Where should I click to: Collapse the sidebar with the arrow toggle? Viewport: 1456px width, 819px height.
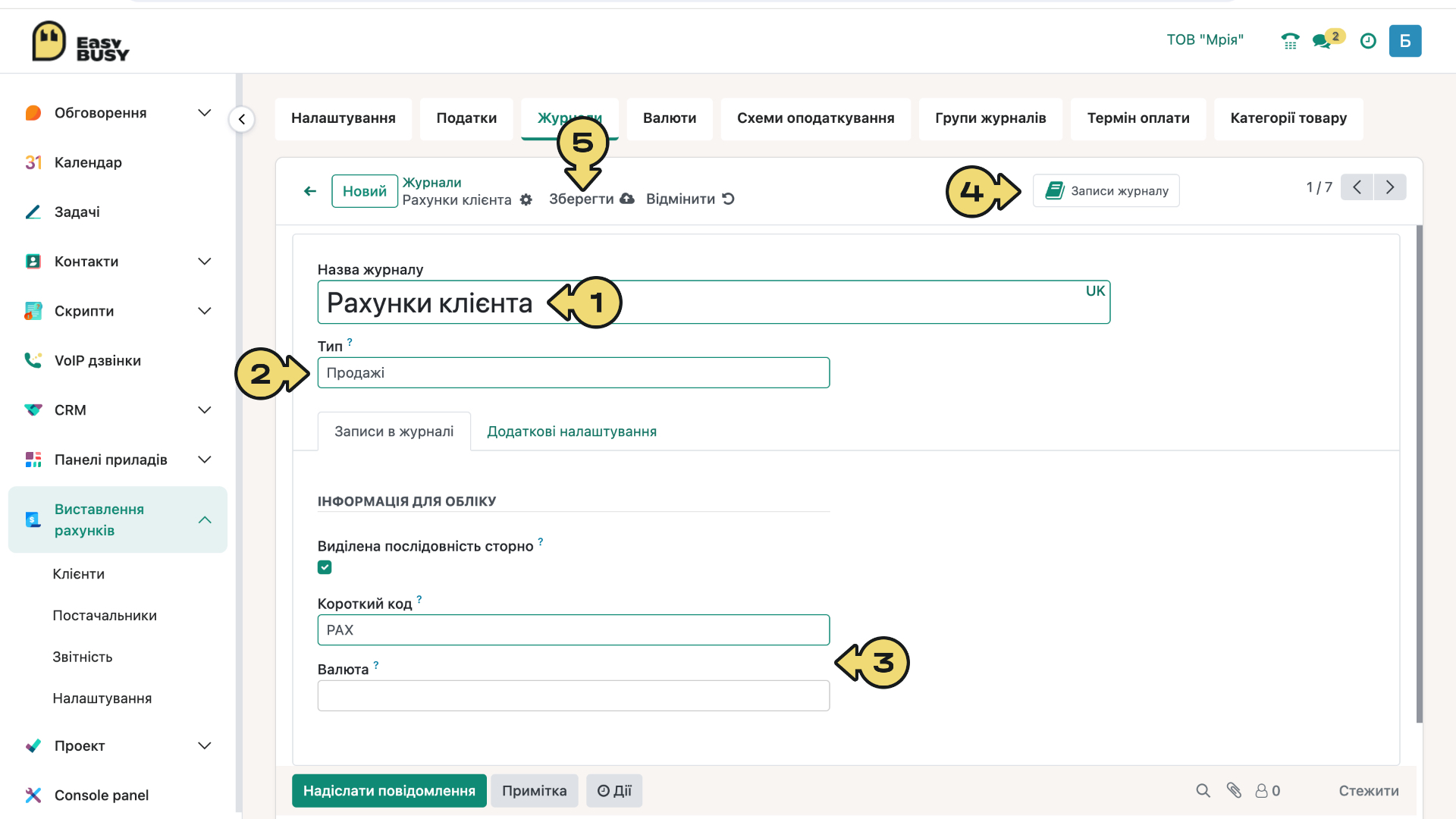click(242, 119)
